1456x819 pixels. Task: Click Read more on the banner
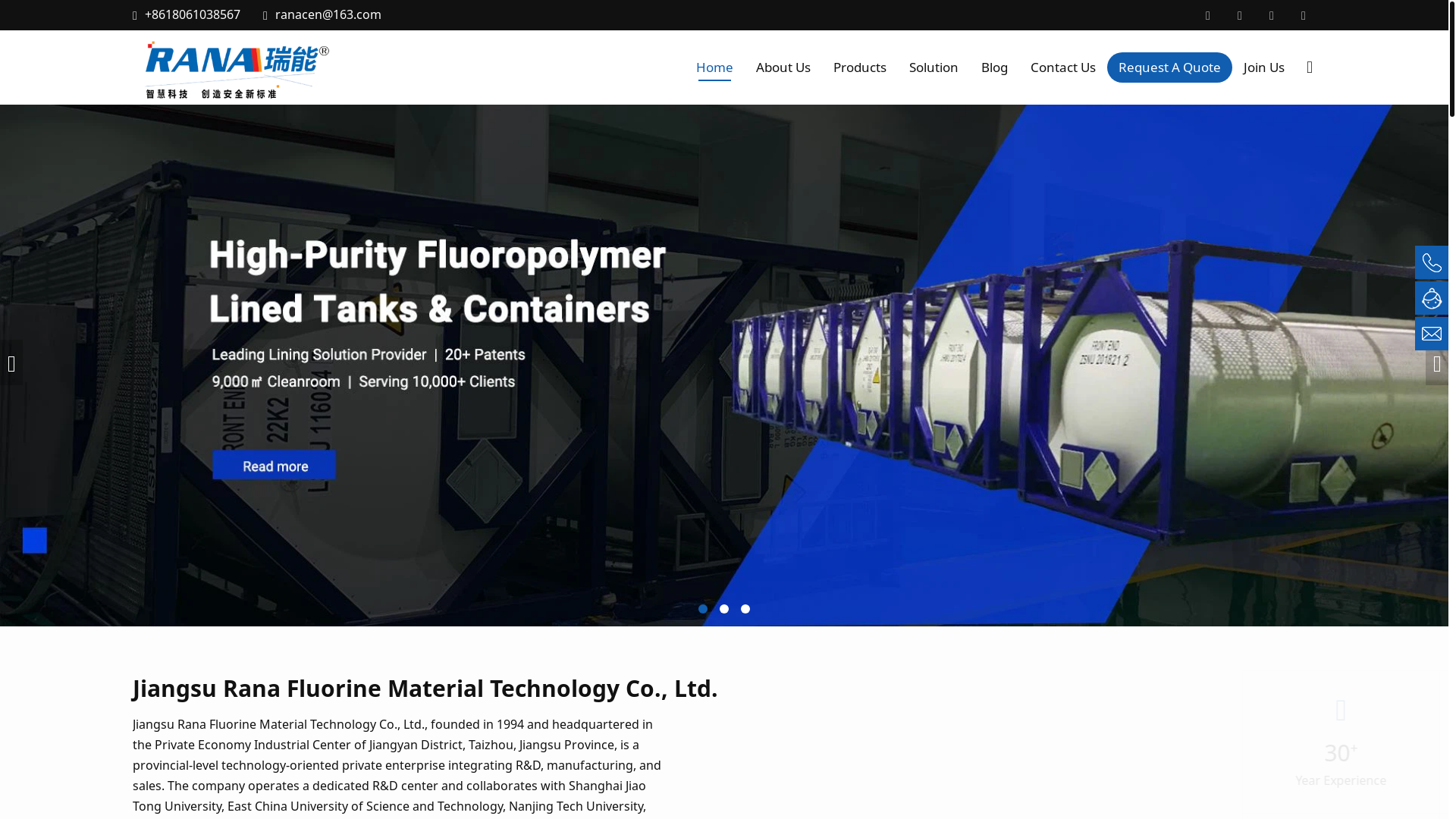(x=275, y=466)
